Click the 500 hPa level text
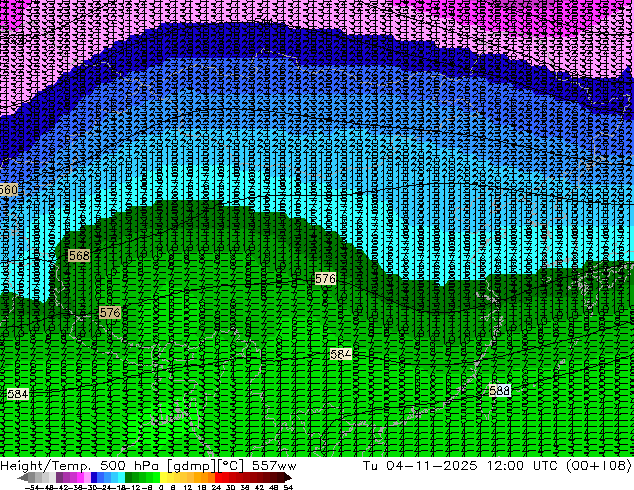This screenshot has height=490, width=634. (x=131, y=465)
